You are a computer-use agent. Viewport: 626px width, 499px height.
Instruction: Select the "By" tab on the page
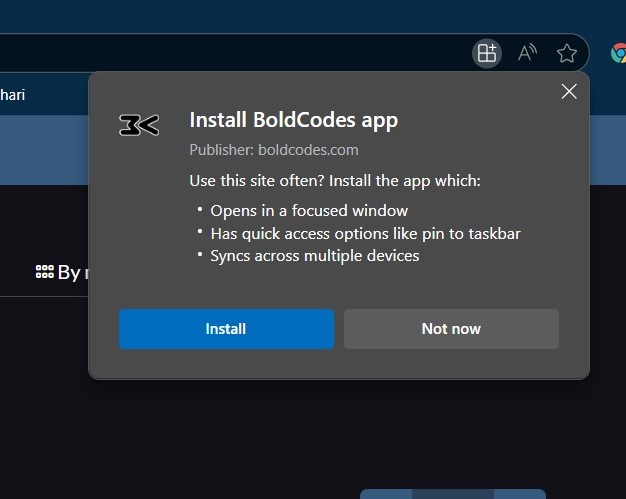coord(68,272)
